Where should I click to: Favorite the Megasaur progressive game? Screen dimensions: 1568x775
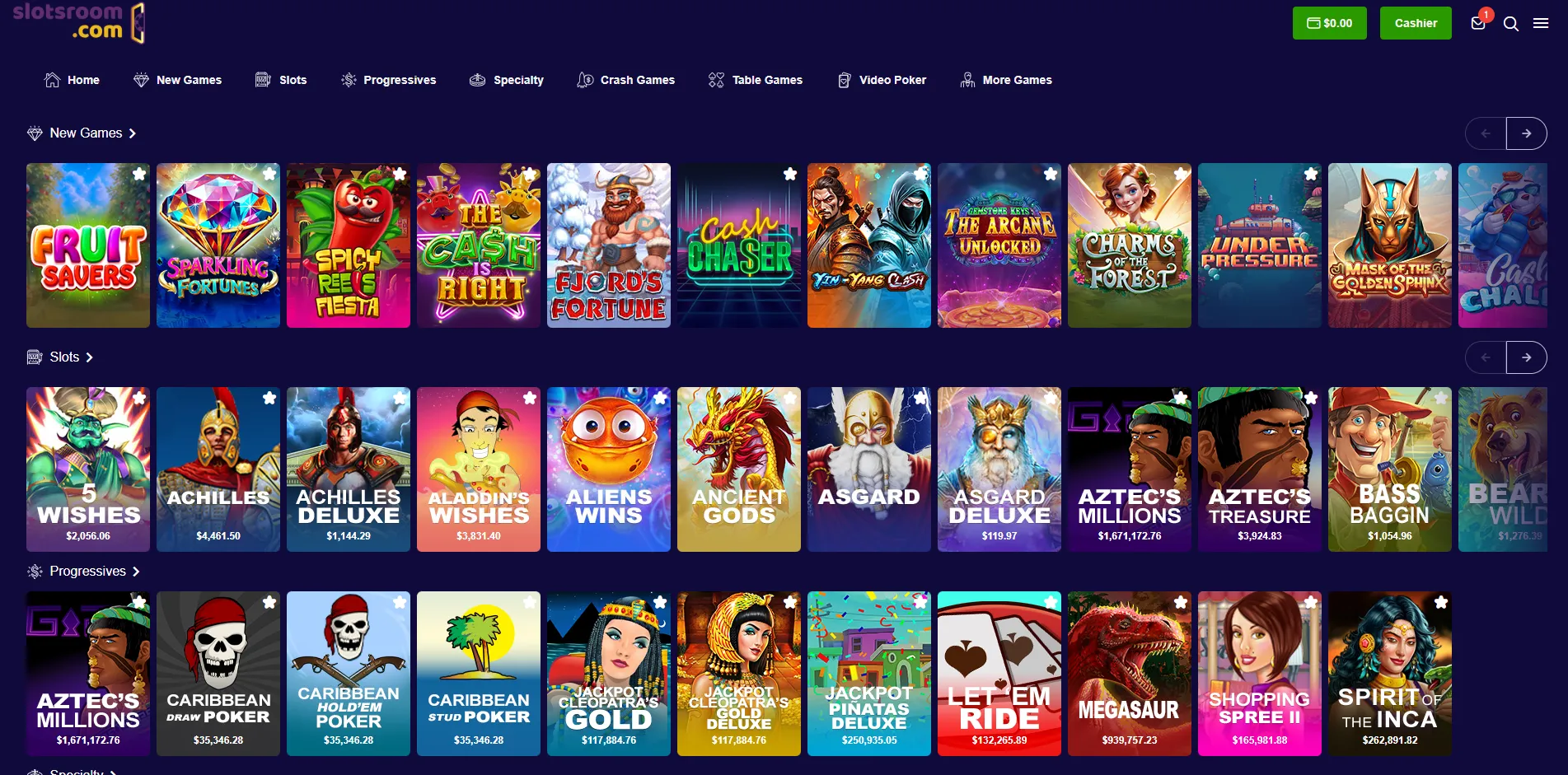pos(1180,601)
